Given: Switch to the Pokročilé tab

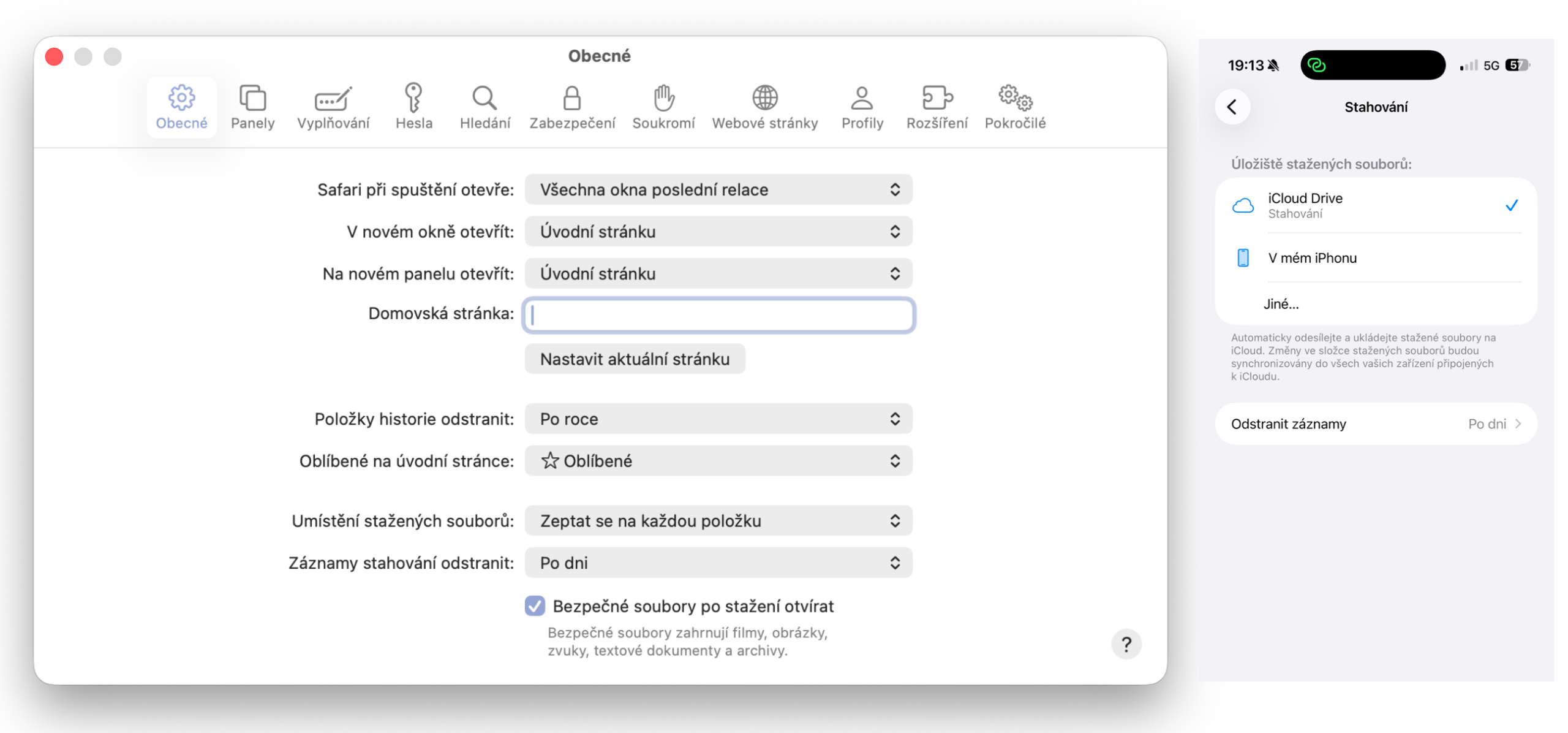Looking at the screenshot, I should (x=1014, y=107).
